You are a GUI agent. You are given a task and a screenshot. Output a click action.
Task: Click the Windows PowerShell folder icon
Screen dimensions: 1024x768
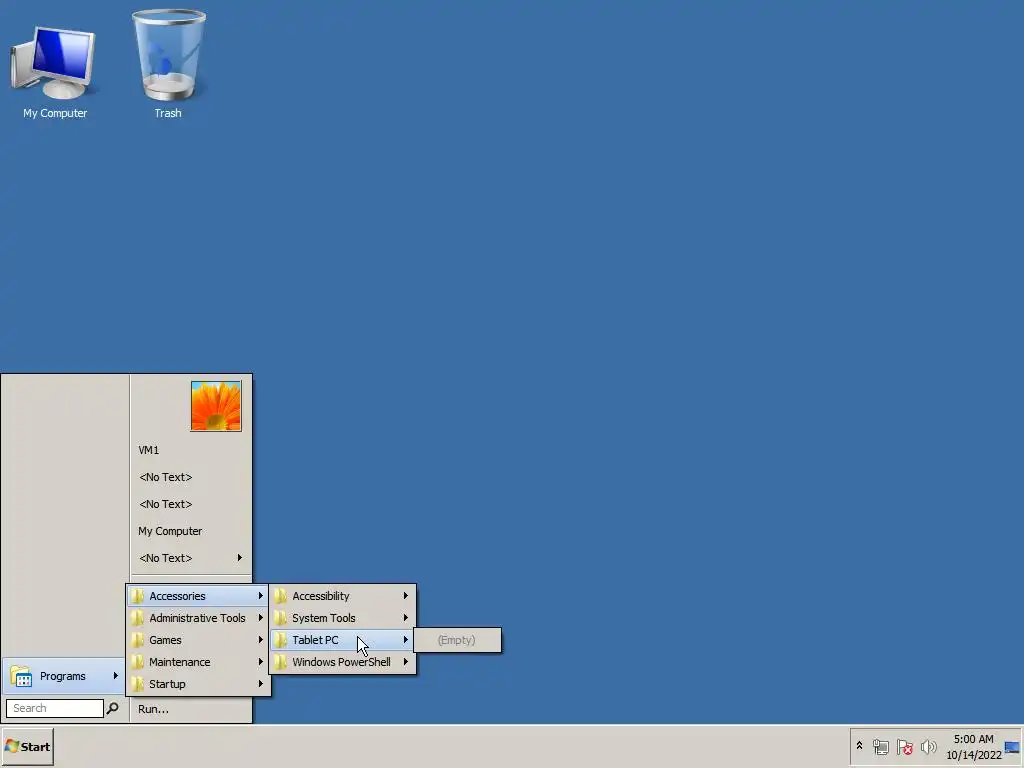[x=280, y=662]
